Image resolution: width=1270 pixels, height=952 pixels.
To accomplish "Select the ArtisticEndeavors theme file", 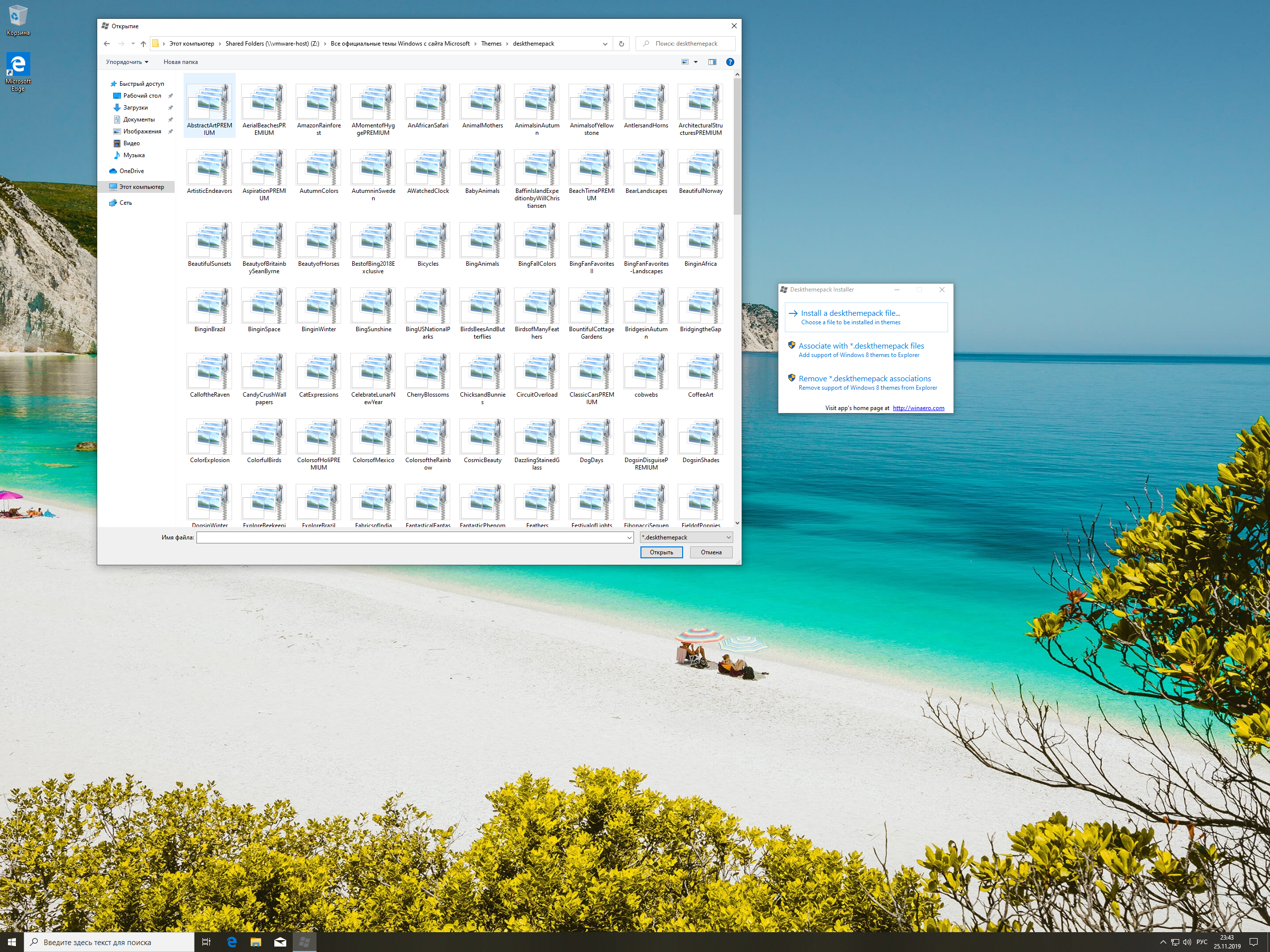I will pyautogui.click(x=209, y=172).
